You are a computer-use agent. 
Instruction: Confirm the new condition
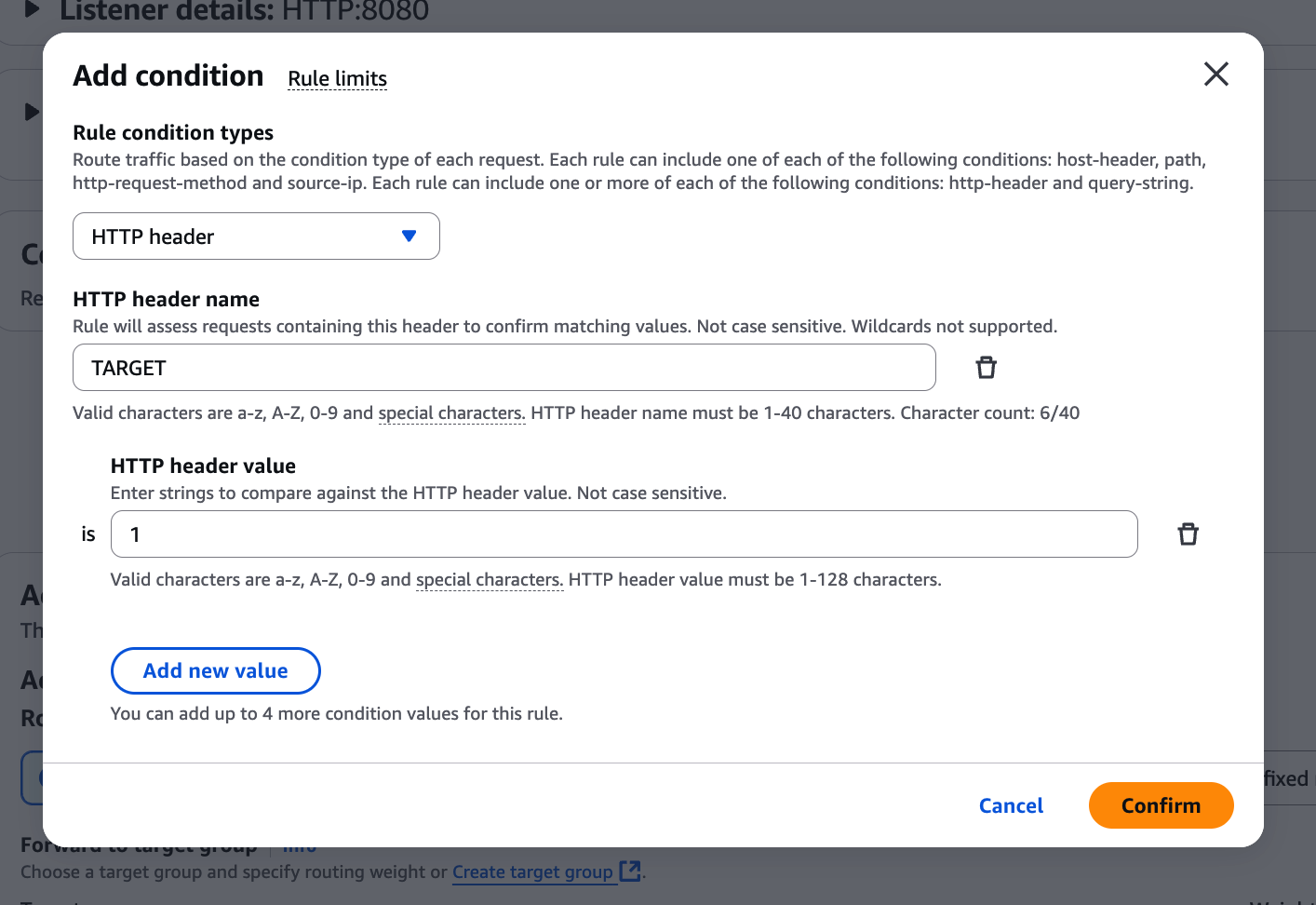[x=1161, y=805]
